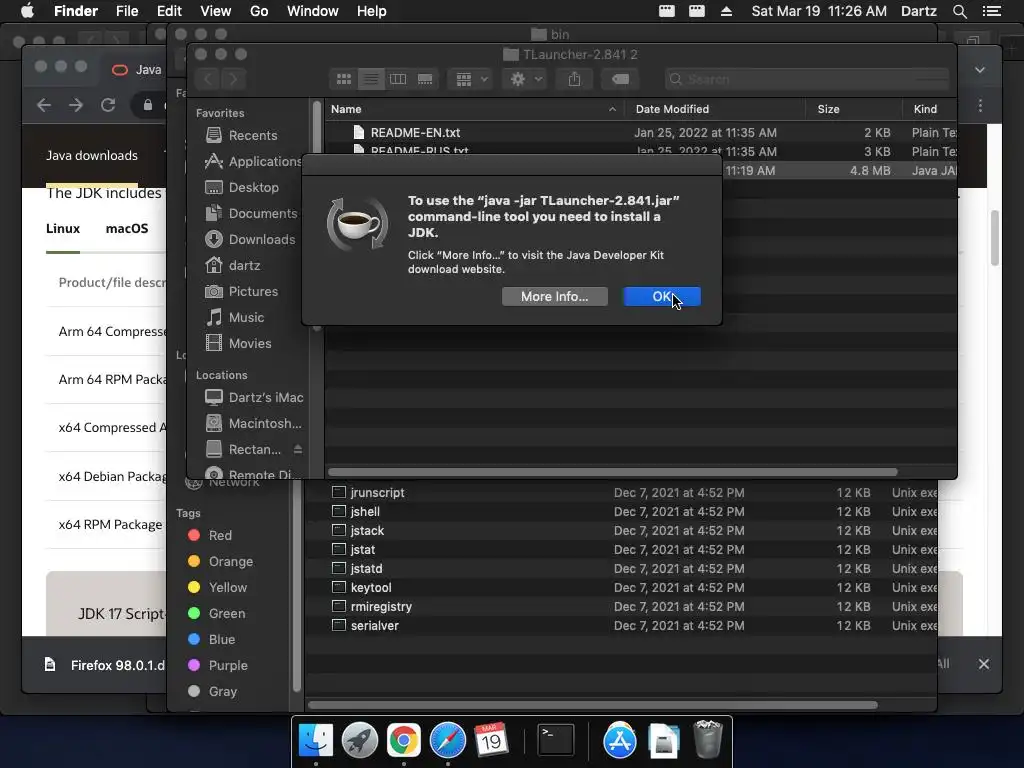Click the Finder search field
This screenshot has width=1024, height=768.
(807, 79)
